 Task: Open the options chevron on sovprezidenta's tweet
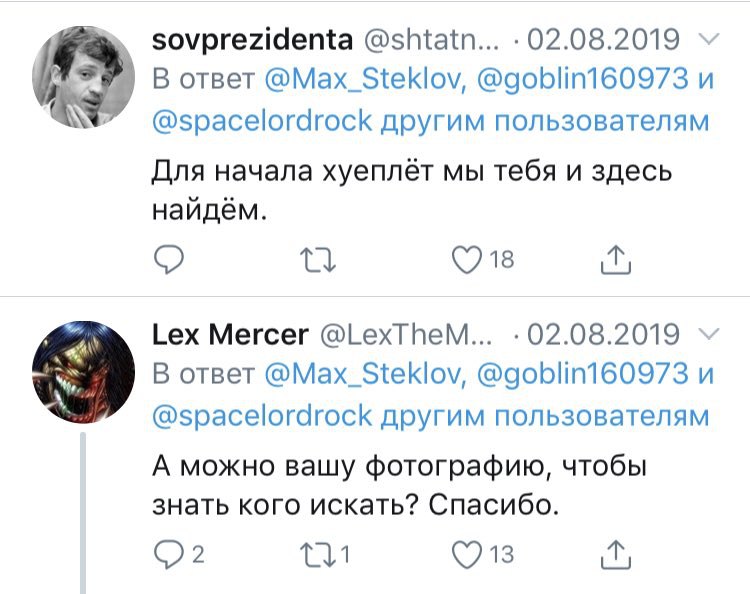pos(706,40)
